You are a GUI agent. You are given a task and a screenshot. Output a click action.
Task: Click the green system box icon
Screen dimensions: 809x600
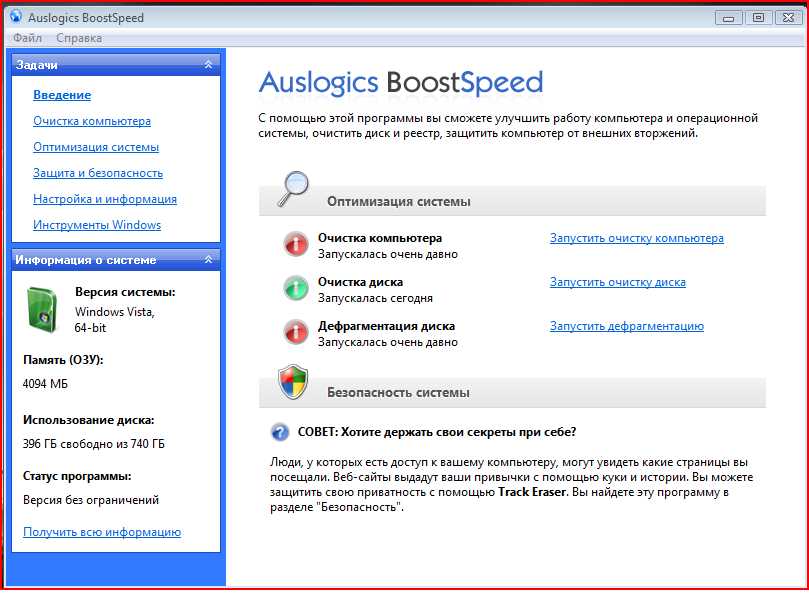click(x=42, y=310)
